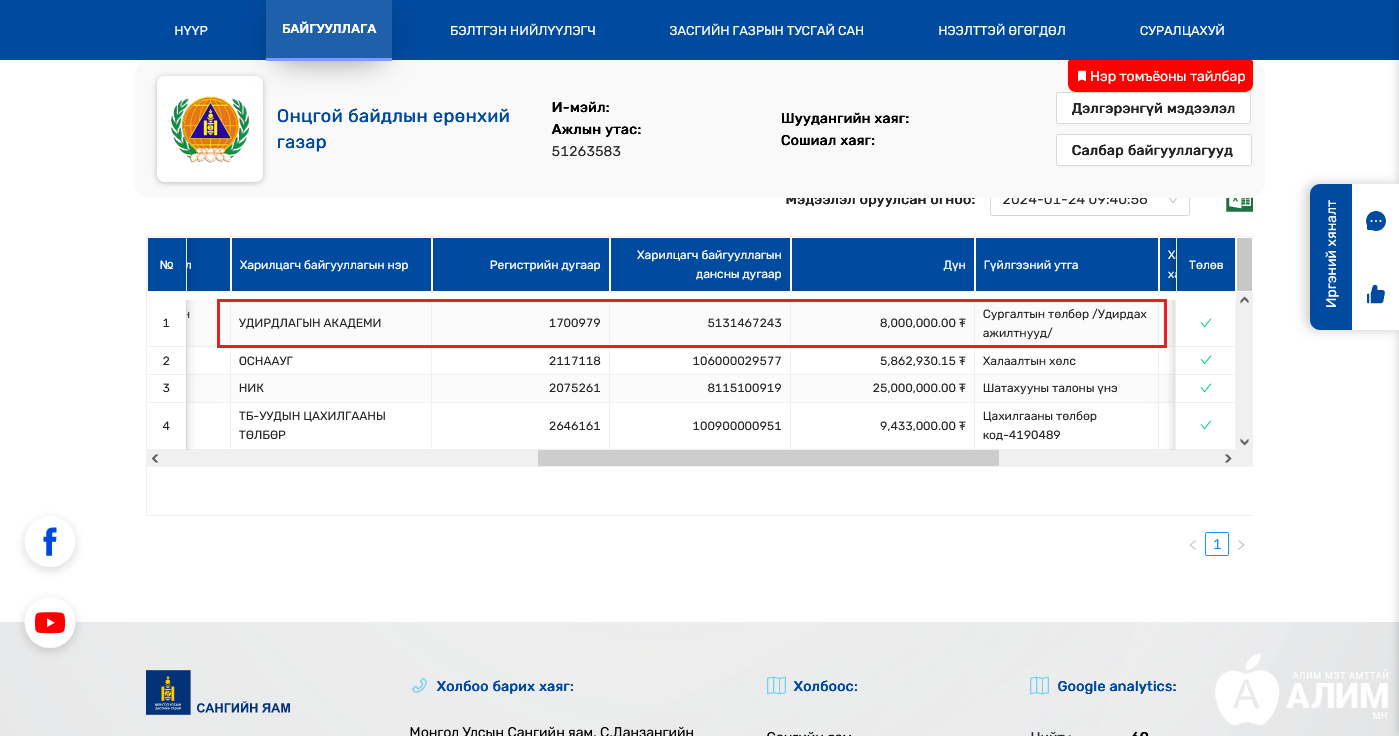Click the Google analytics footer heading

(1117, 686)
